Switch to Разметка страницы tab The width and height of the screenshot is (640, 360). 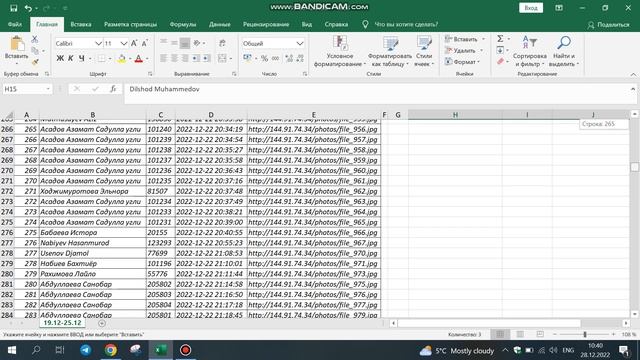tap(130, 24)
